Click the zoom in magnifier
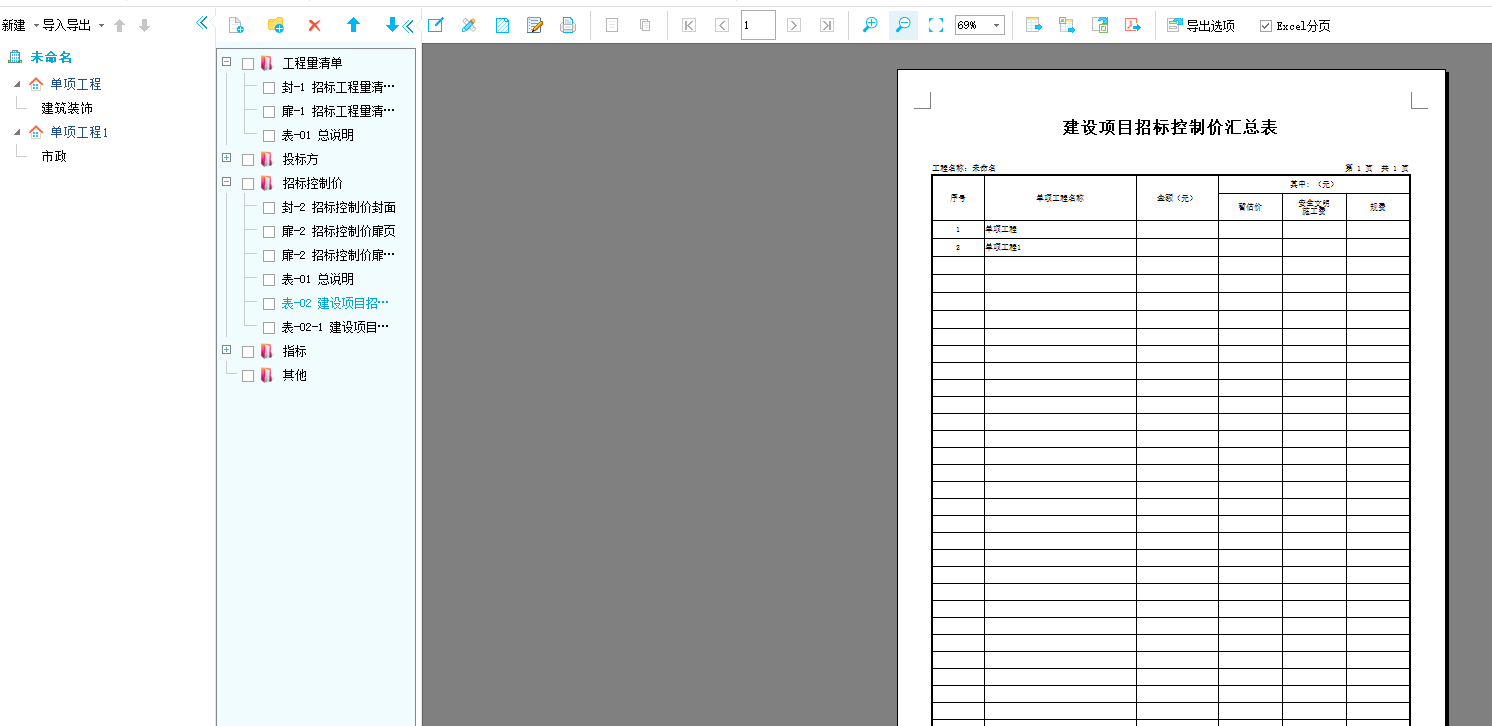 870,25
